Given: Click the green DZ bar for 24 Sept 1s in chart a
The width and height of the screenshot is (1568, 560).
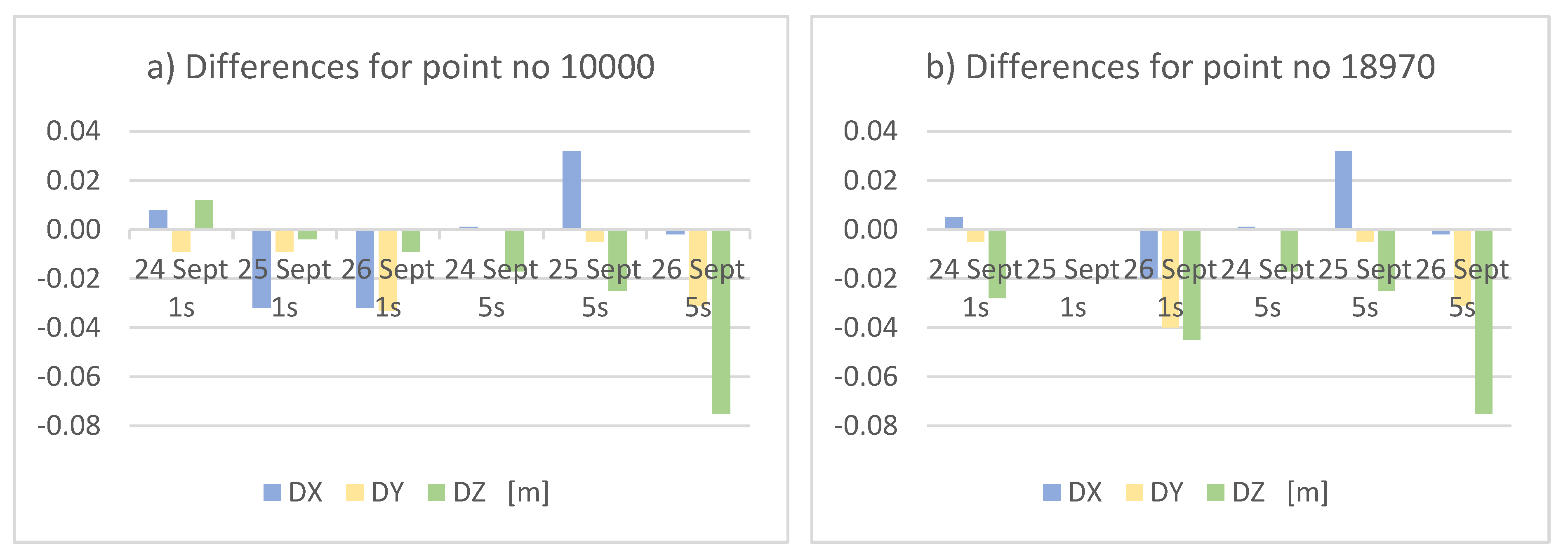Looking at the screenshot, I should tap(204, 215).
